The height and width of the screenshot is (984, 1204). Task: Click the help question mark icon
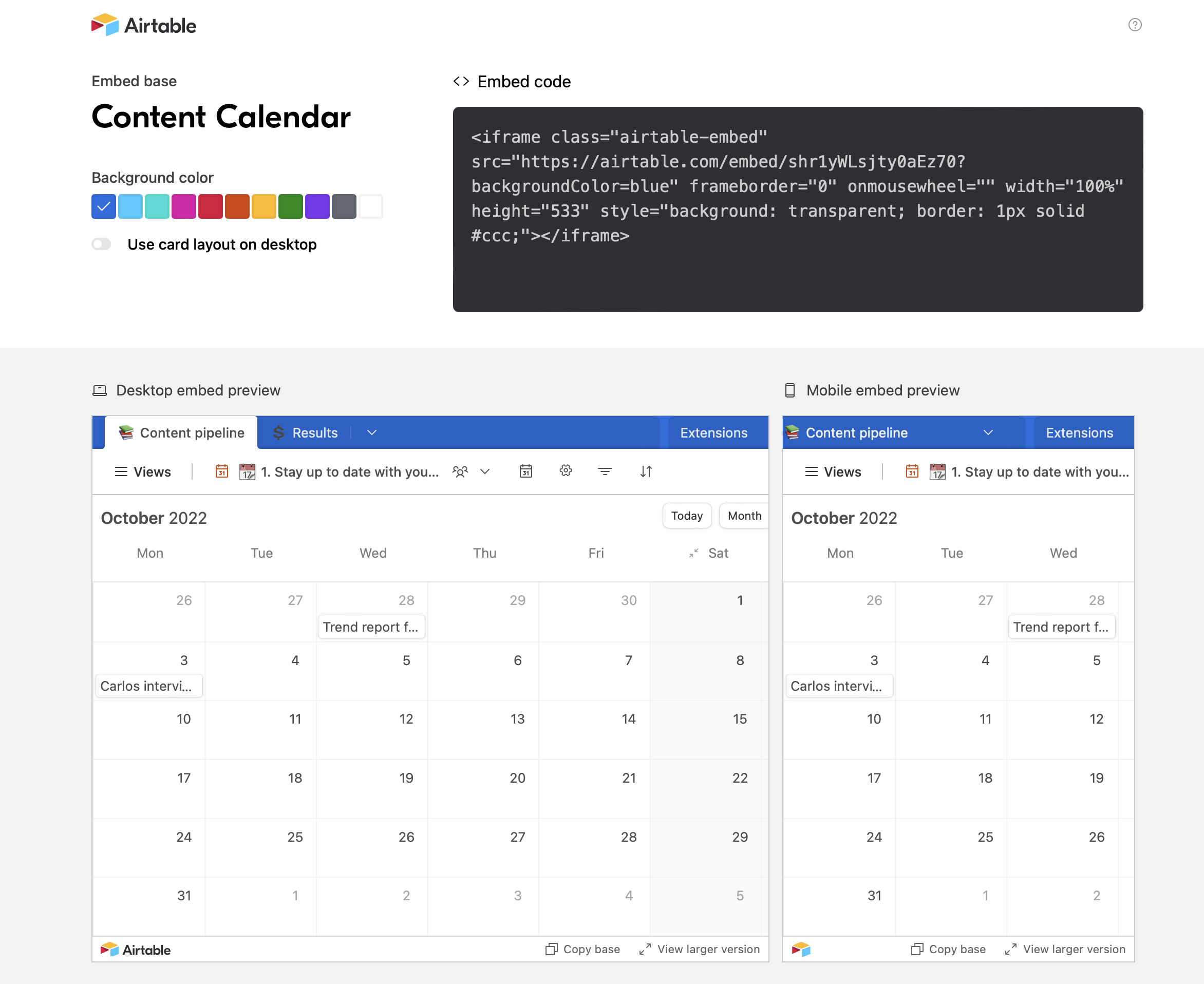point(1134,25)
